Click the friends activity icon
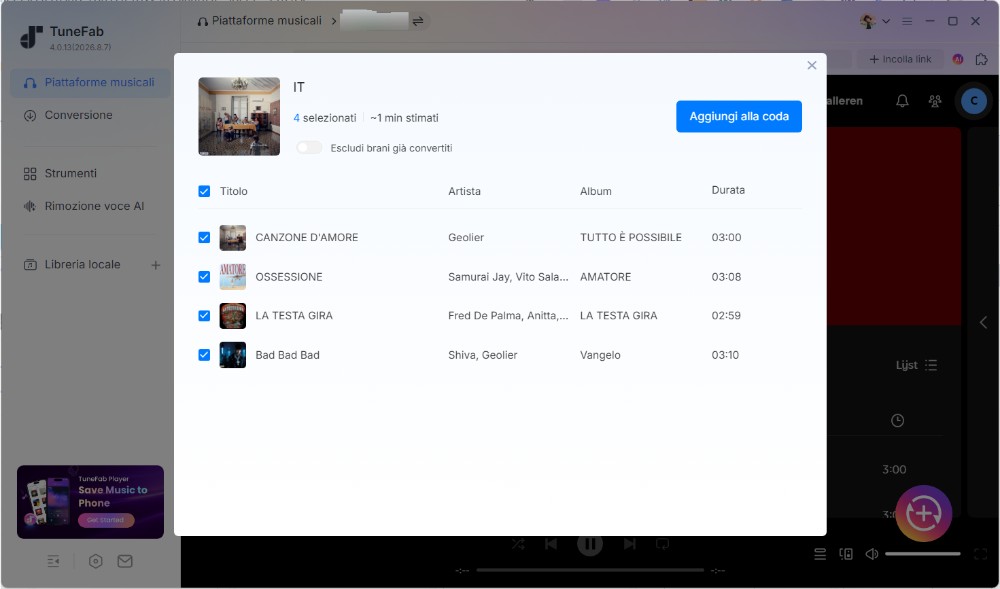Screen dimensions: 1000x589 tap(935, 101)
